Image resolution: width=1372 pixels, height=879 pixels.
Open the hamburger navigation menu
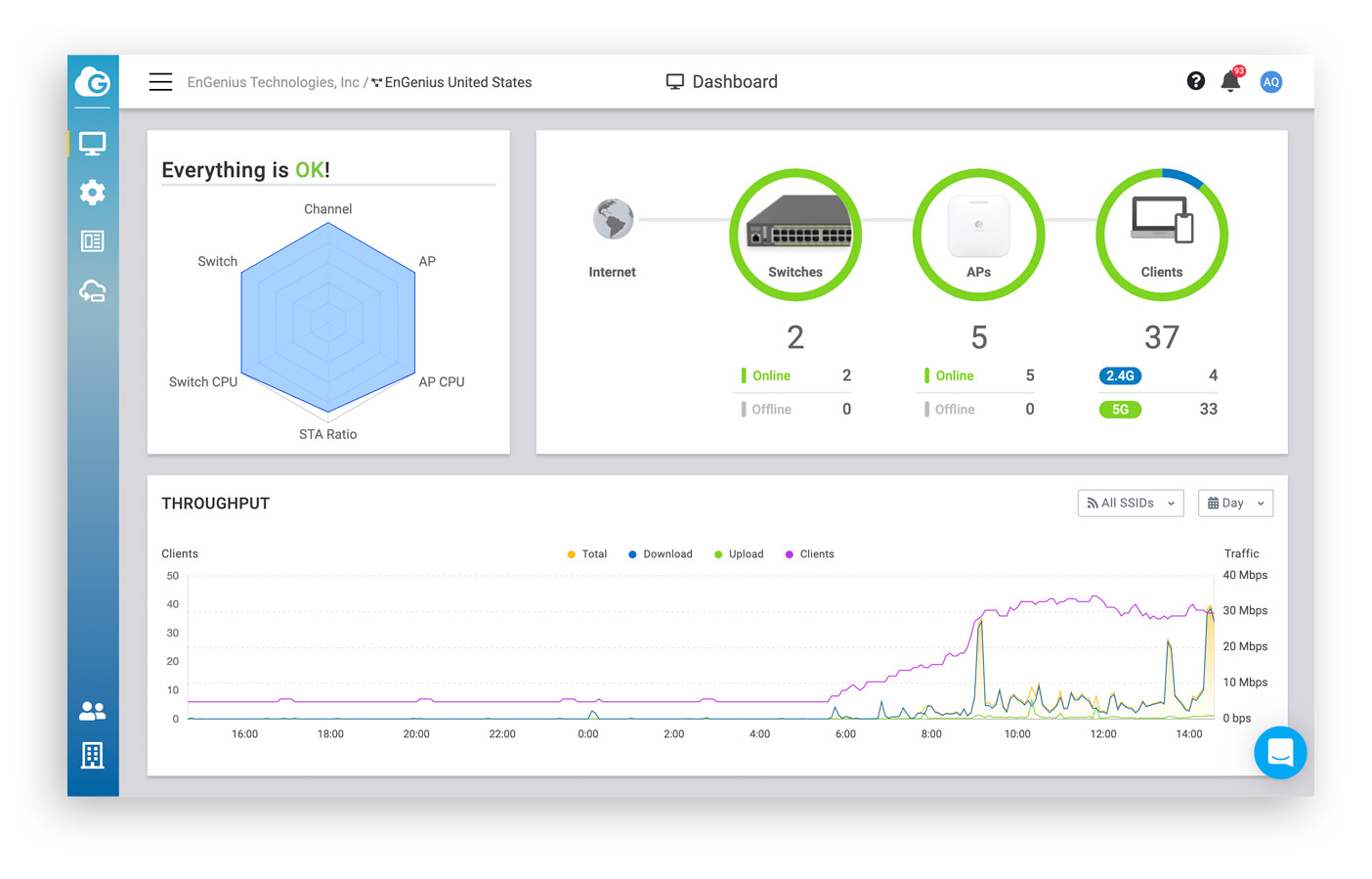[160, 82]
